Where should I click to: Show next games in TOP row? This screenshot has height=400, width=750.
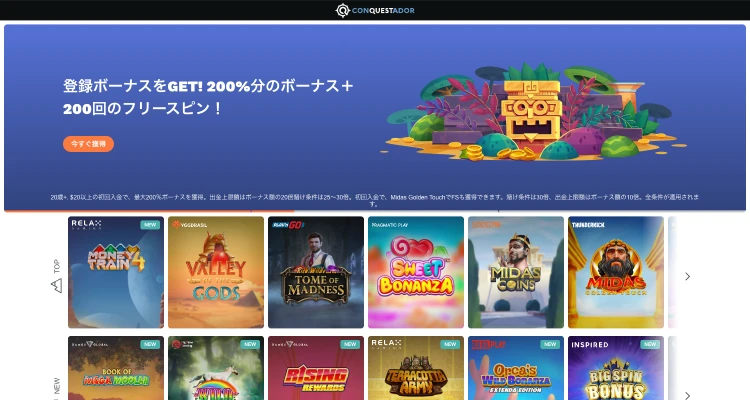click(687, 277)
